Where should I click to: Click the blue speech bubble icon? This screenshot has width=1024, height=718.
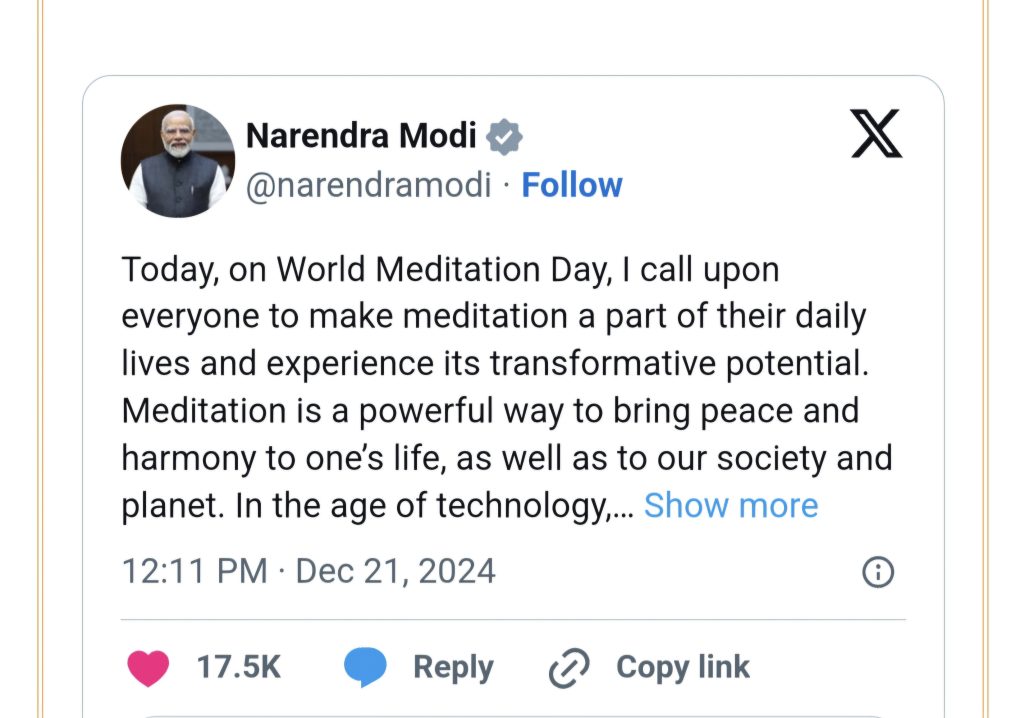click(x=366, y=667)
